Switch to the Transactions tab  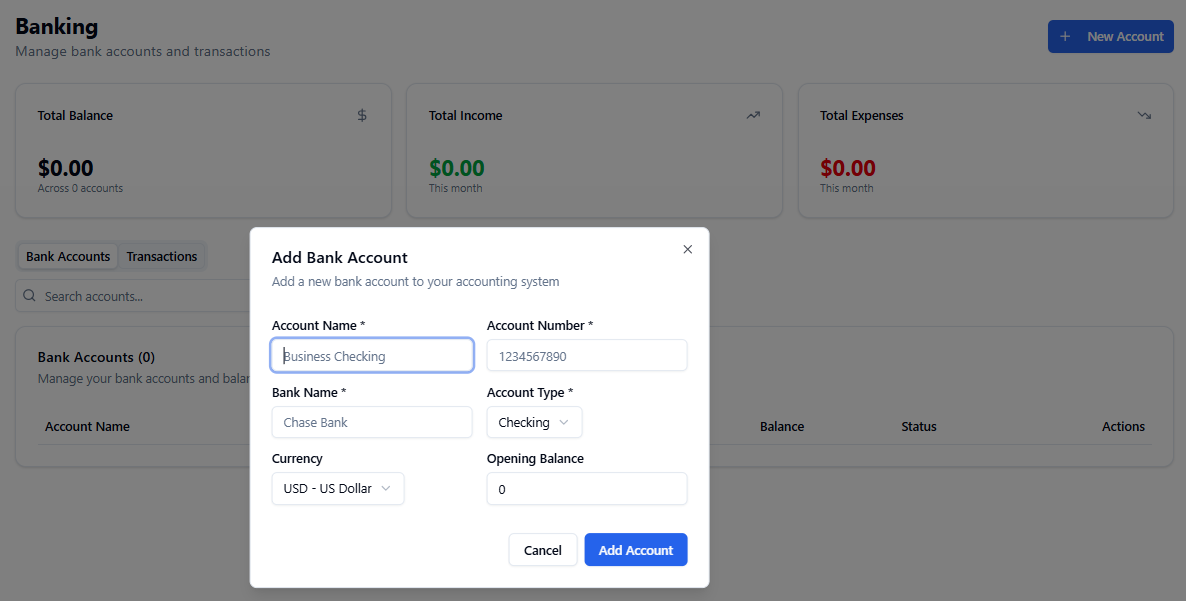162,257
